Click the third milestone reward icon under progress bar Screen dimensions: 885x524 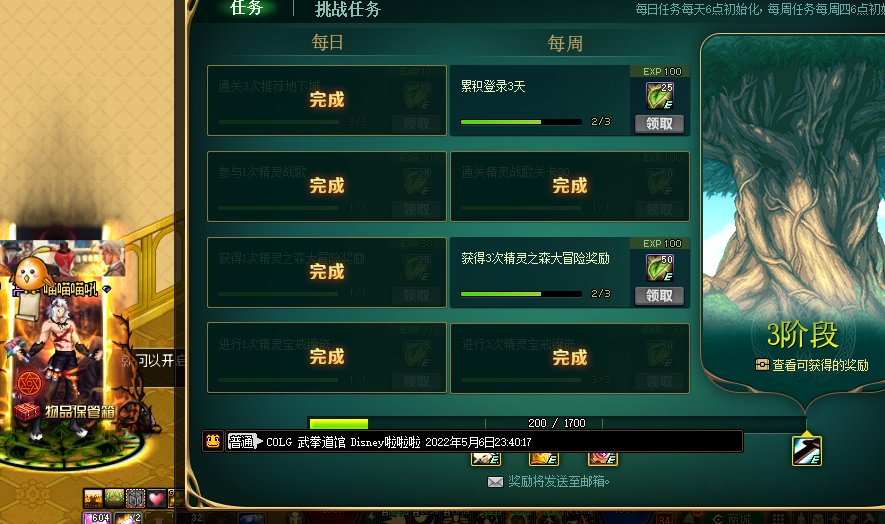point(602,458)
